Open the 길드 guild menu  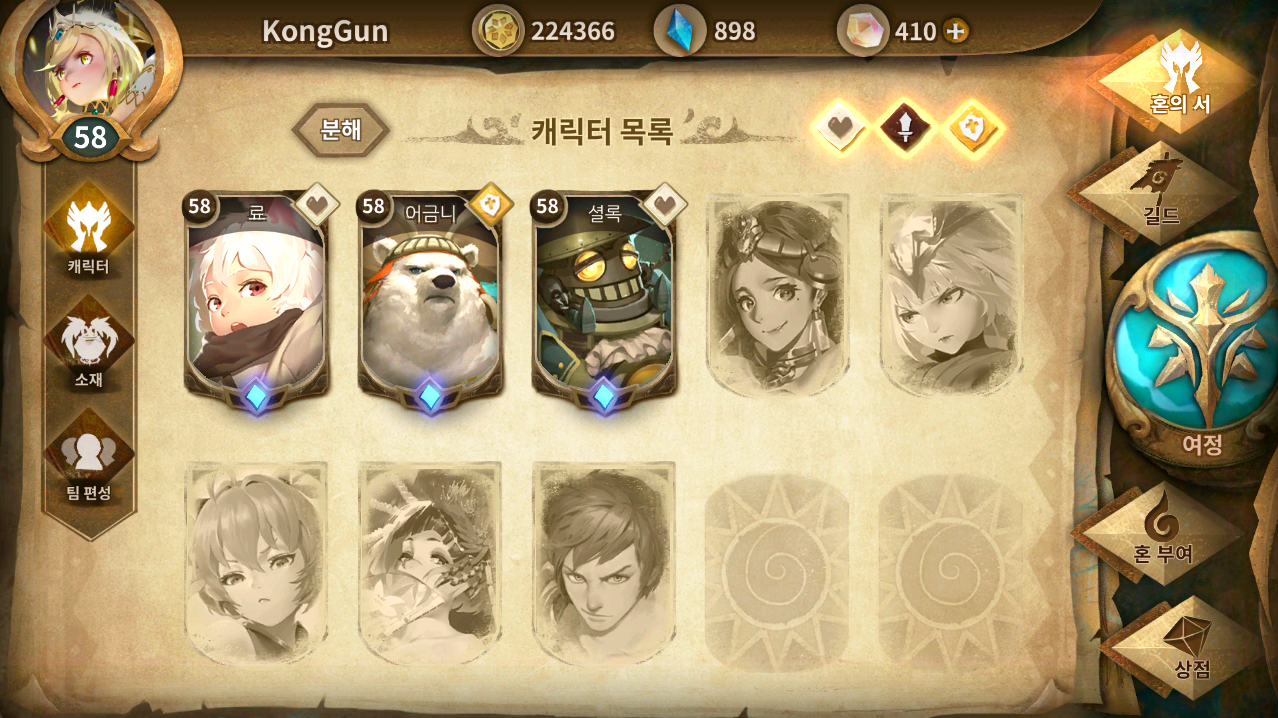[x=1155, y=190]
